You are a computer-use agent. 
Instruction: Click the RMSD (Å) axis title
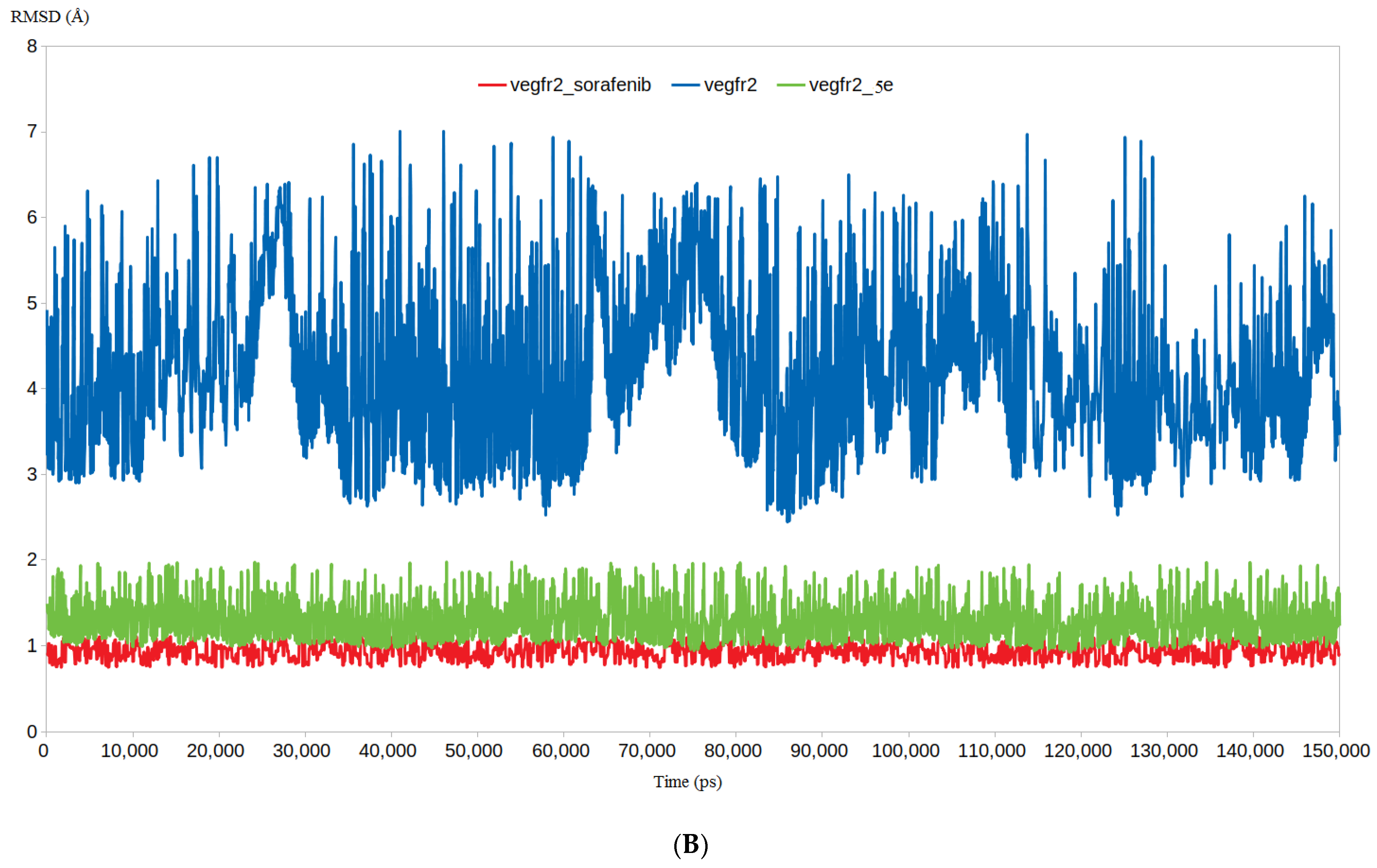(50, 17)
